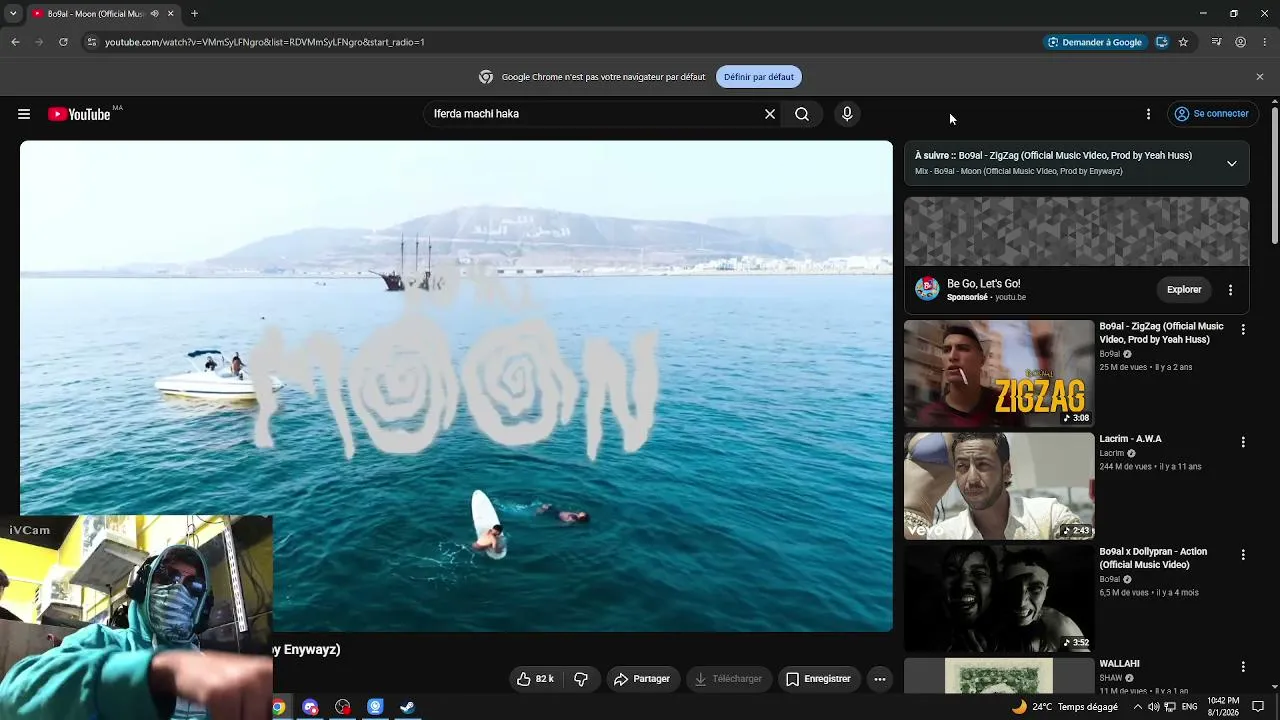Open the Bo9al channel under ZigZag
The height and width of the screenshot is (720, 1280).
tap(1110, 354)
